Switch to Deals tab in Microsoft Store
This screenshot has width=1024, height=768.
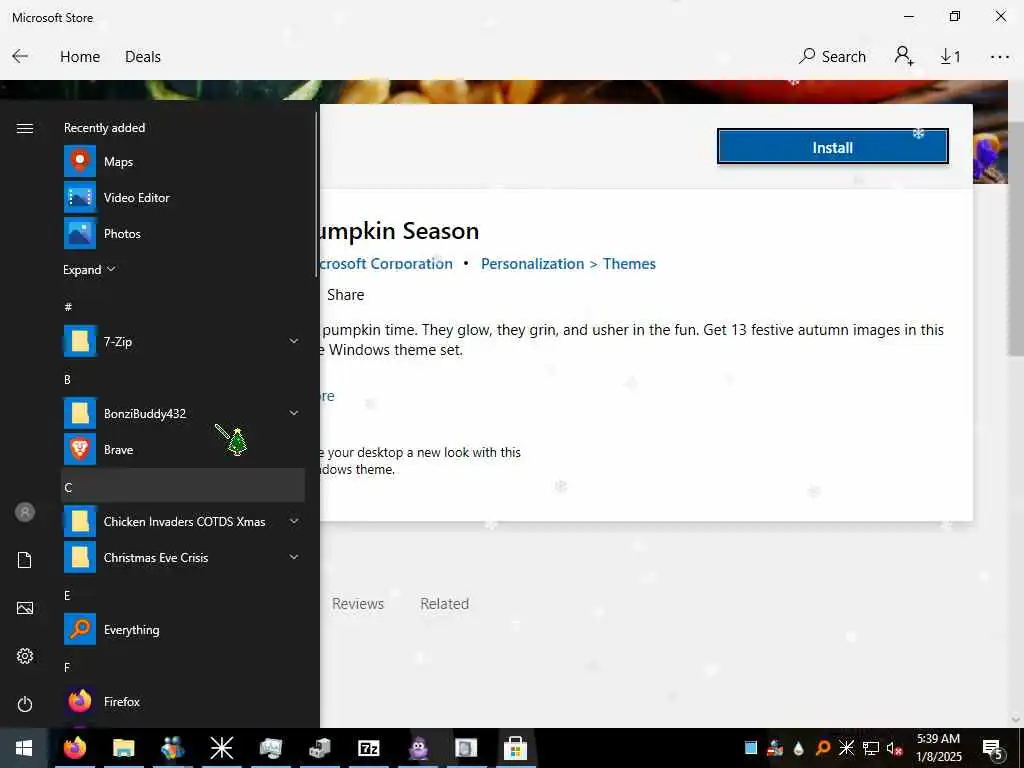143,57
